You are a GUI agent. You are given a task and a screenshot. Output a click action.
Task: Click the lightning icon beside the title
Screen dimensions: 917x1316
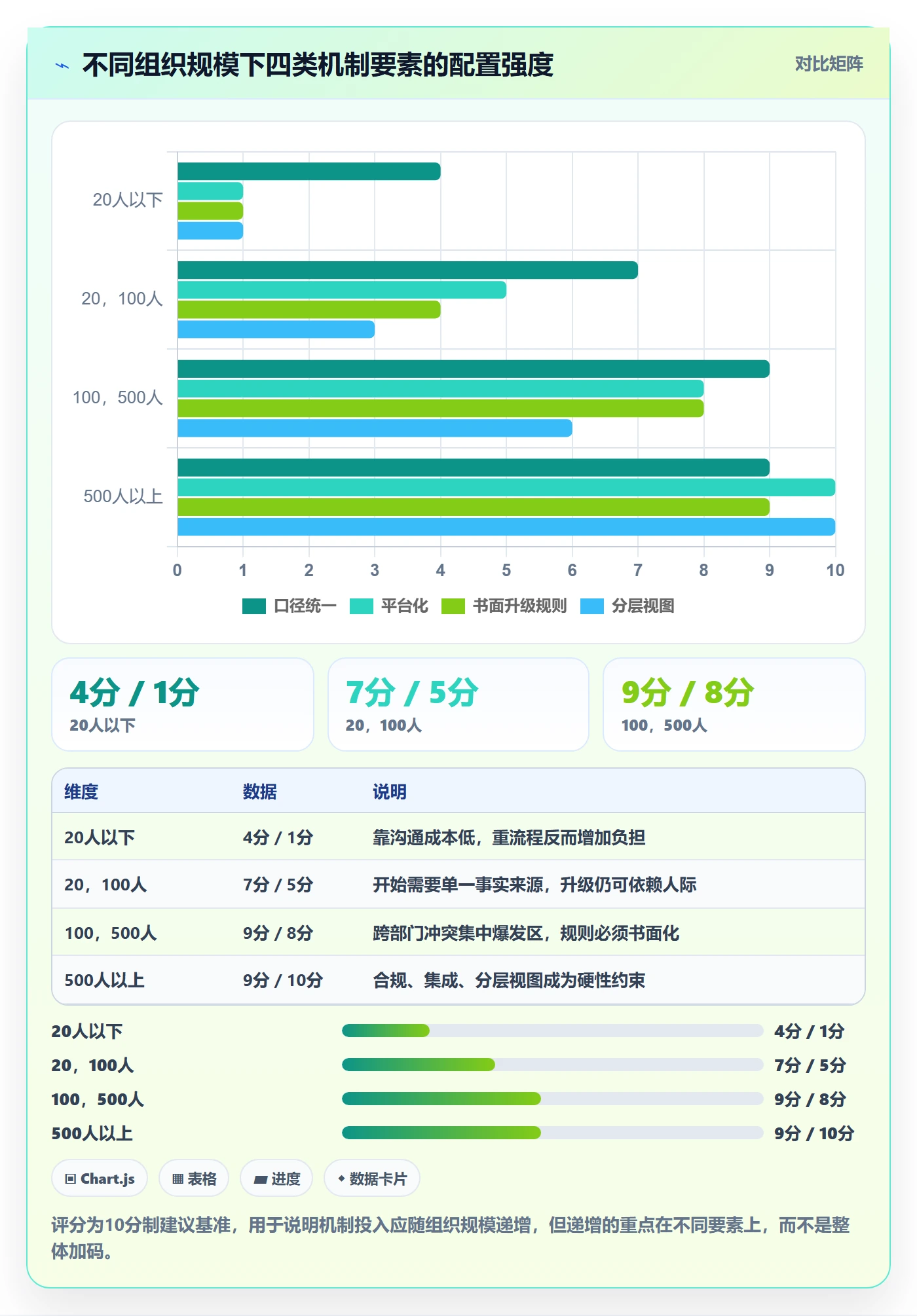pyautogui.click(x=62, y=65)
